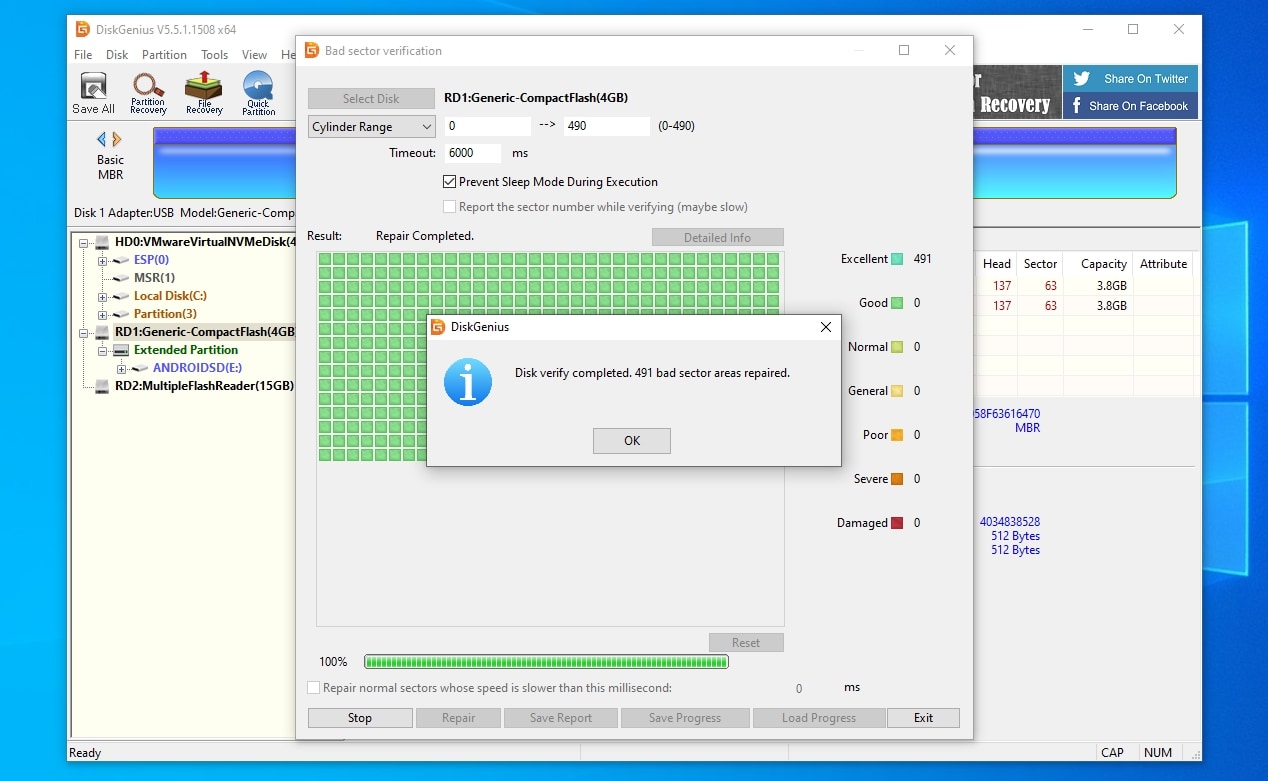Open the View menu
The height and width of the screenshot is (781, 1268).
254,55
